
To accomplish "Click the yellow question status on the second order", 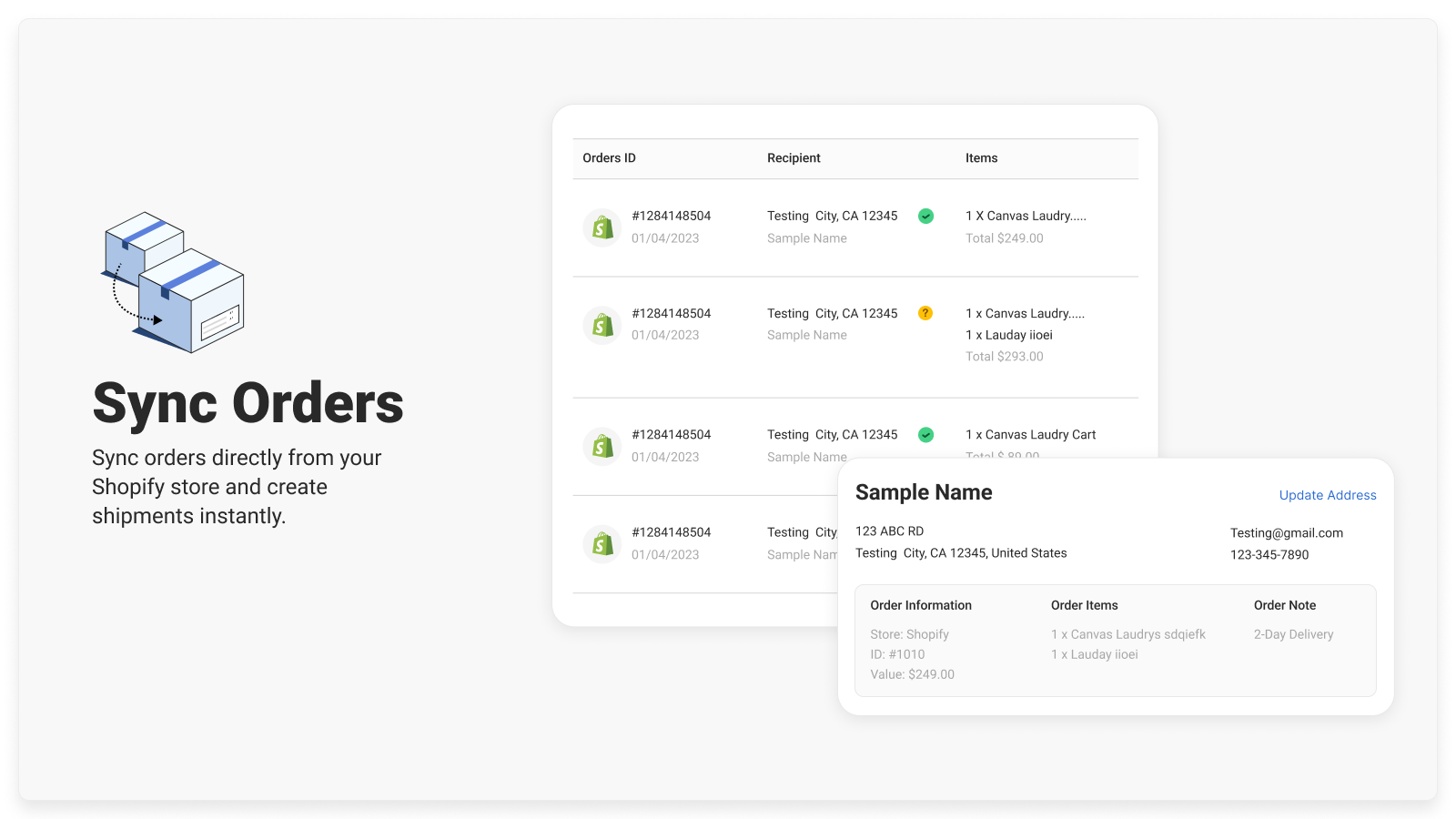I will point(925,312).
